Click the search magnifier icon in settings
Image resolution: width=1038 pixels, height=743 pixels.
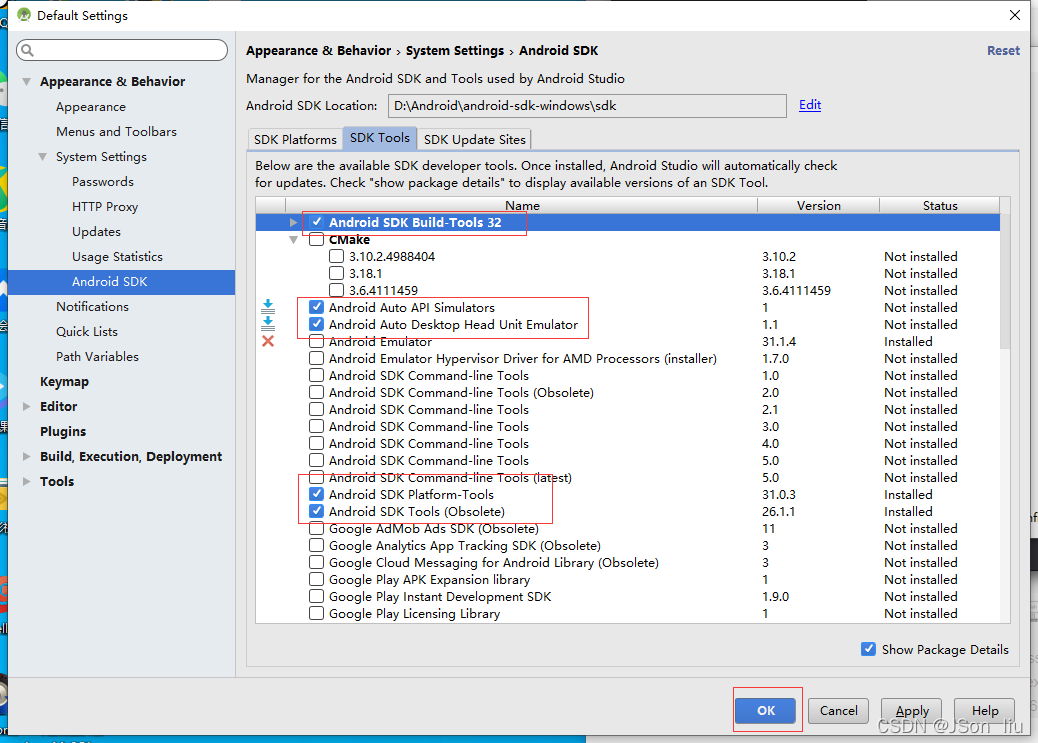28,50
